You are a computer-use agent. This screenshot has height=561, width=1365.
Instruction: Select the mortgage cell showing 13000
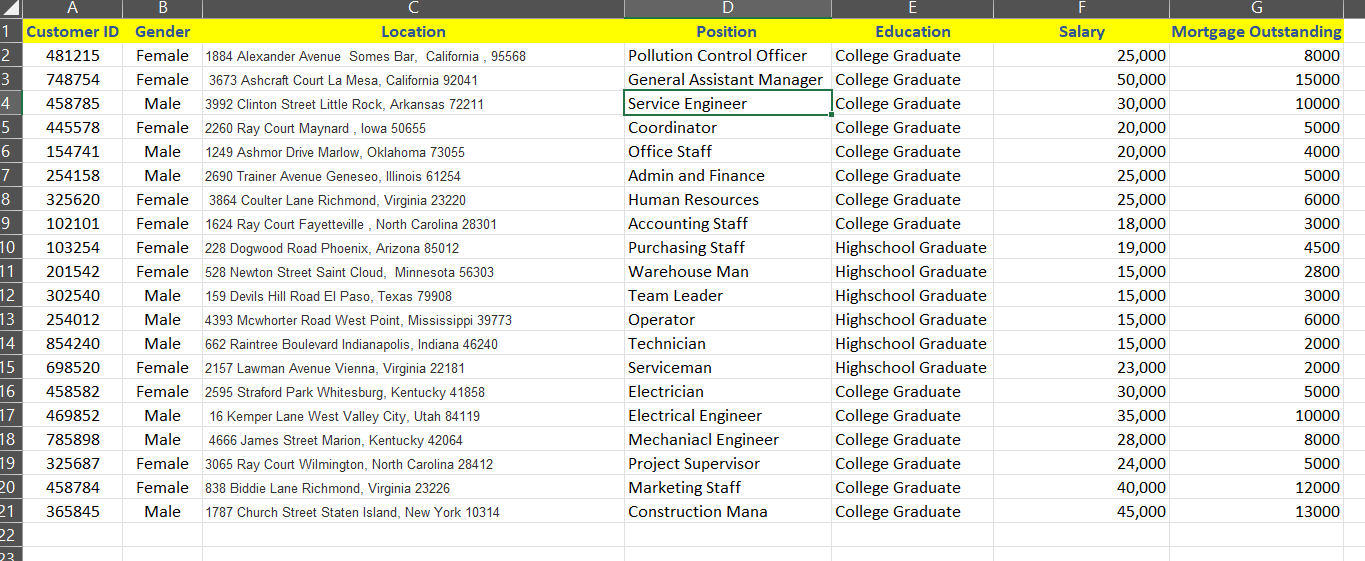pos(1256,512)
